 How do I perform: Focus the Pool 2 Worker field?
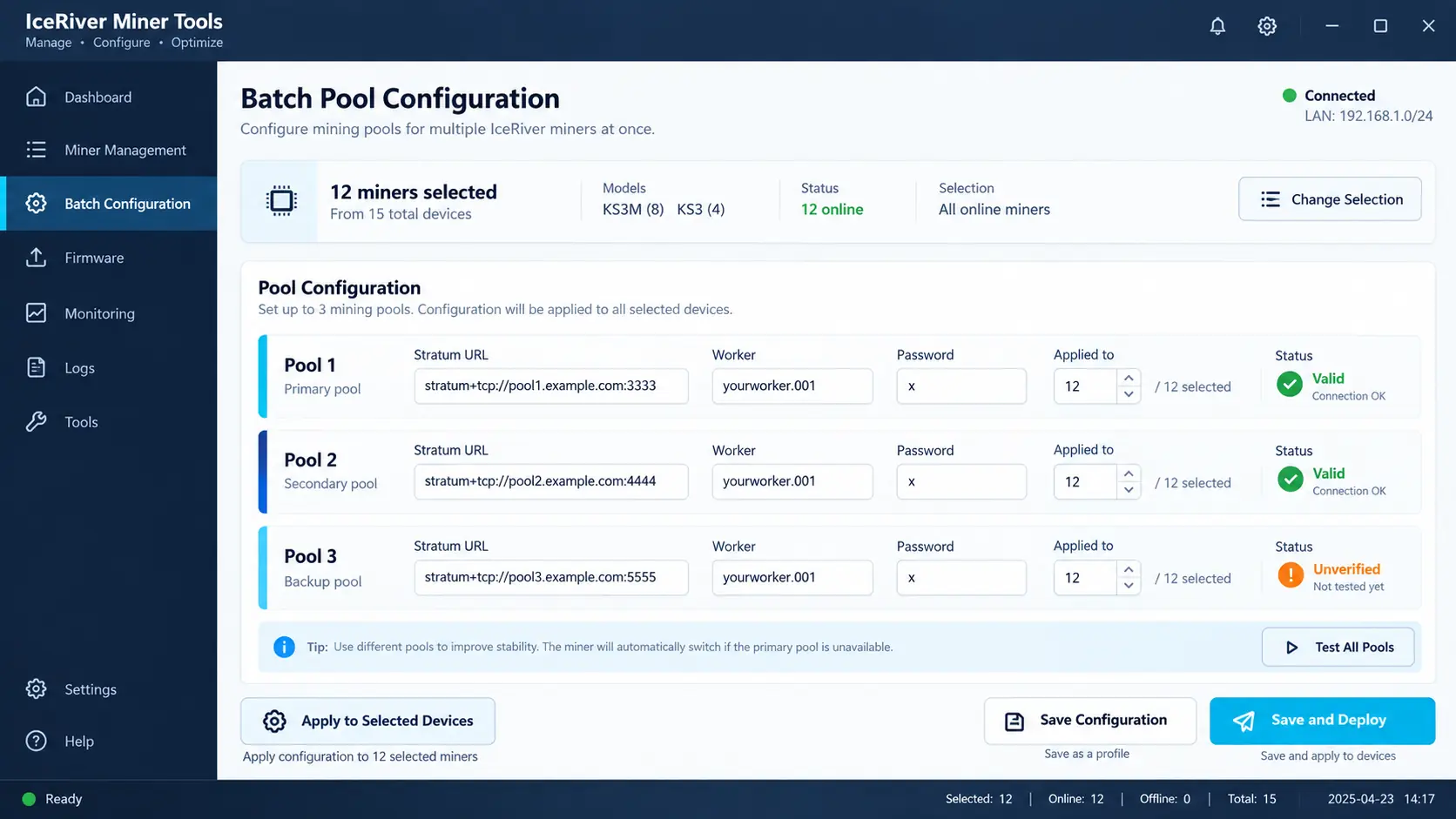[792, 481]
